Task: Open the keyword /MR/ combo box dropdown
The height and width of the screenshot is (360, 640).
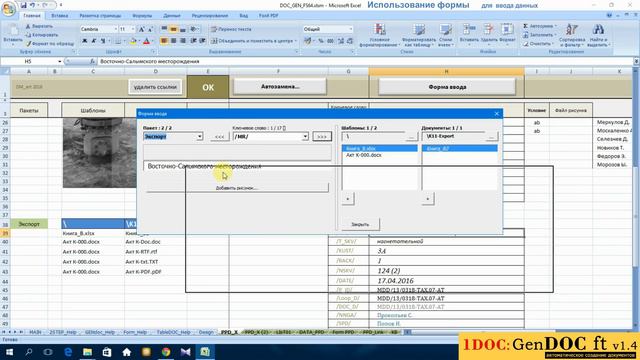Action: (x=305, y=137)
